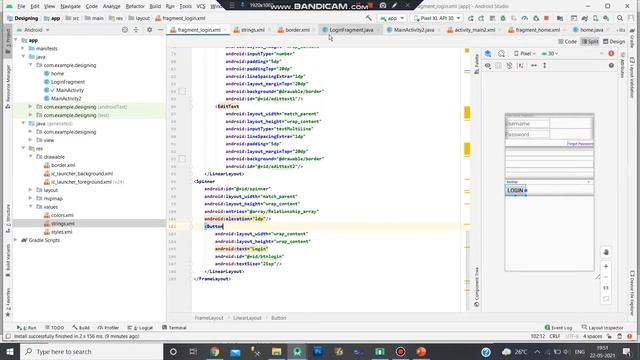The image size is (640, 360).
Task: Click the red Stop button in toolbar
Action: pyautogui.click(x=546, y=18)
